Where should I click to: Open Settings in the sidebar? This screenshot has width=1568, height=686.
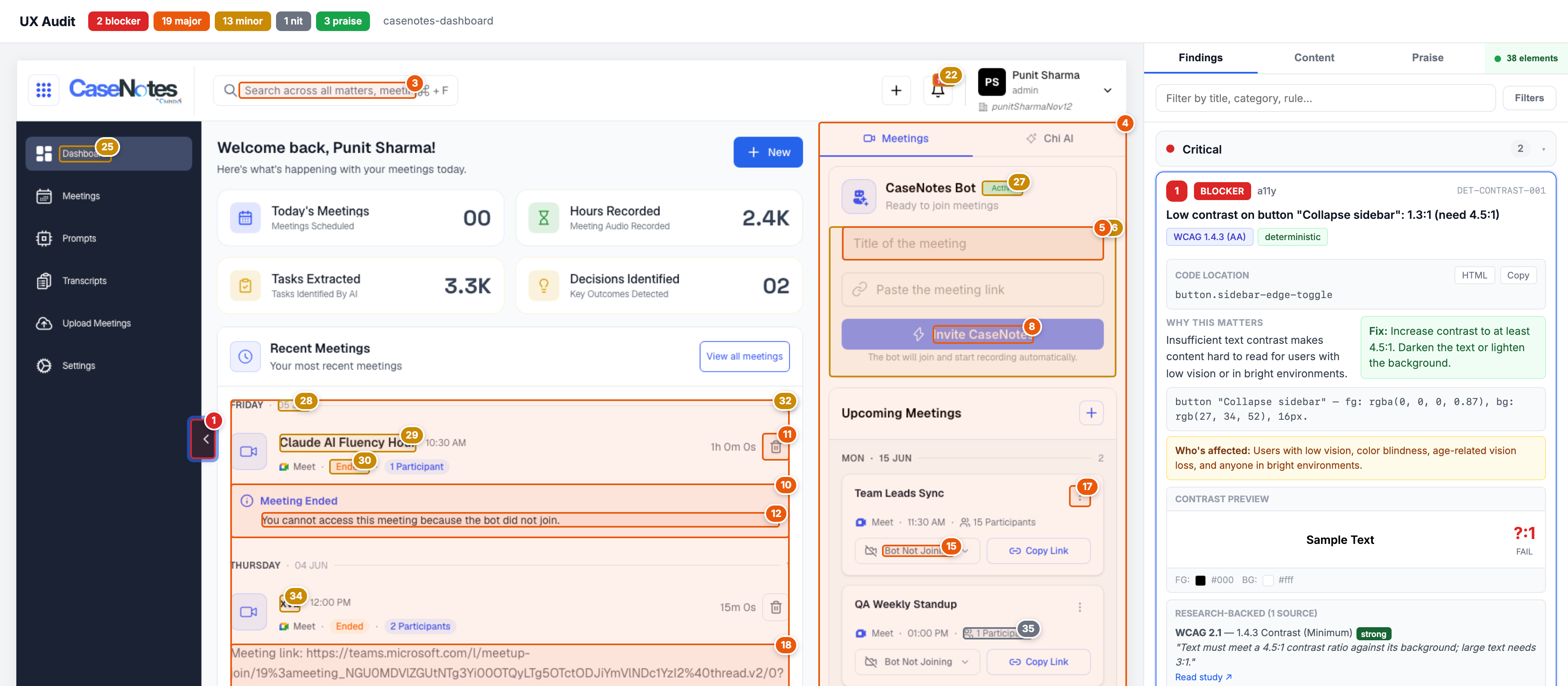pyautogui.click(x=109, y=365)
